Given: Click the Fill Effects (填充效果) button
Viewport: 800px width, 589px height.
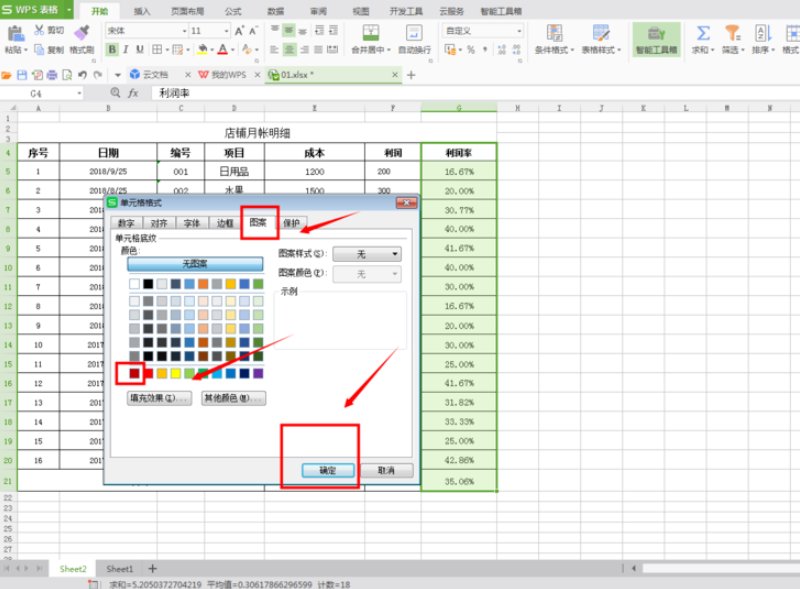Looking at the screenshot, I should pos(159,398).
